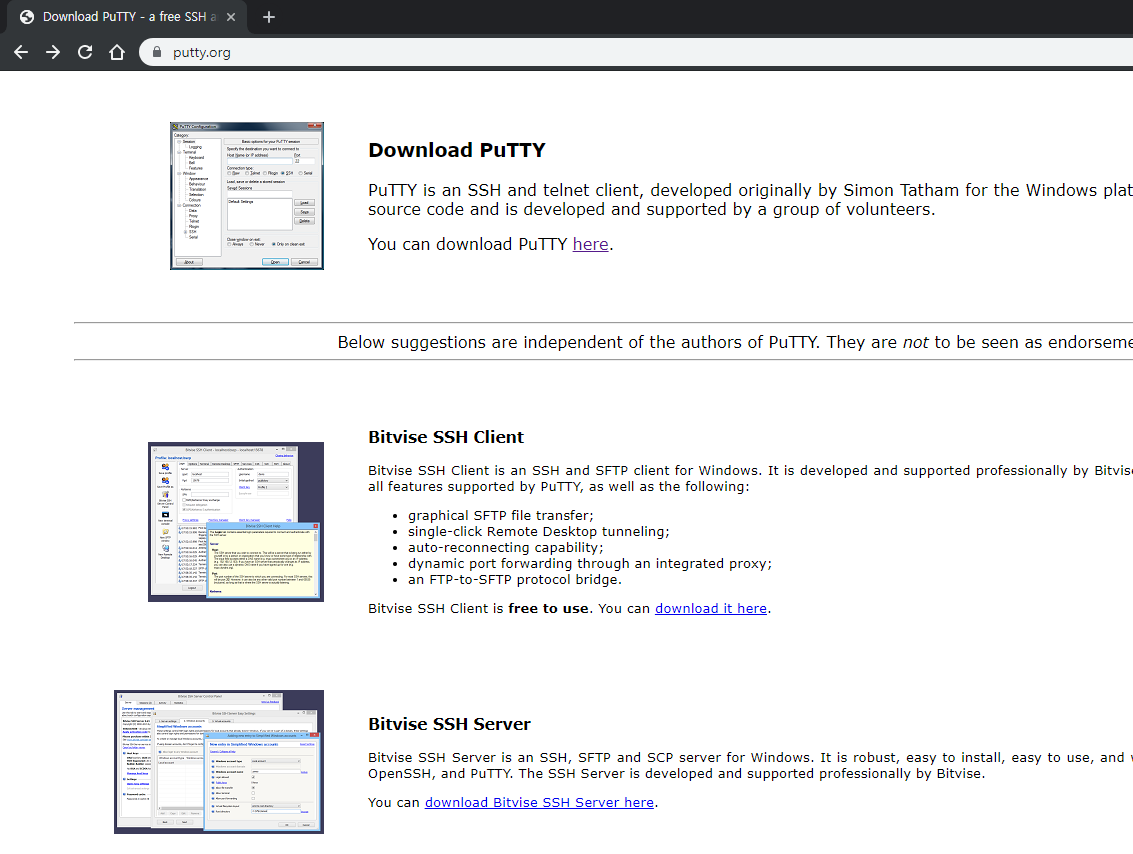
Task: Select the Download PuTTY browser tab
Action: click(128, 17)
